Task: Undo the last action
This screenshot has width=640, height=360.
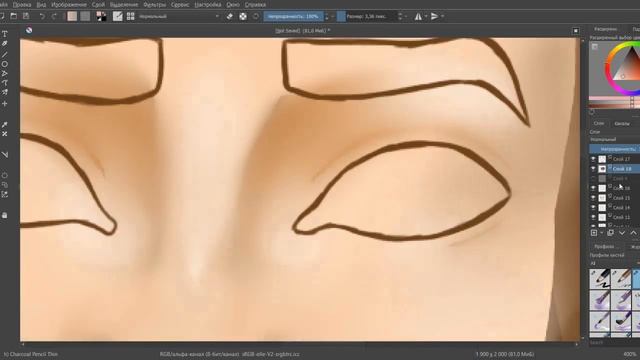Action: pyautogui.click(x=42, y=16)
